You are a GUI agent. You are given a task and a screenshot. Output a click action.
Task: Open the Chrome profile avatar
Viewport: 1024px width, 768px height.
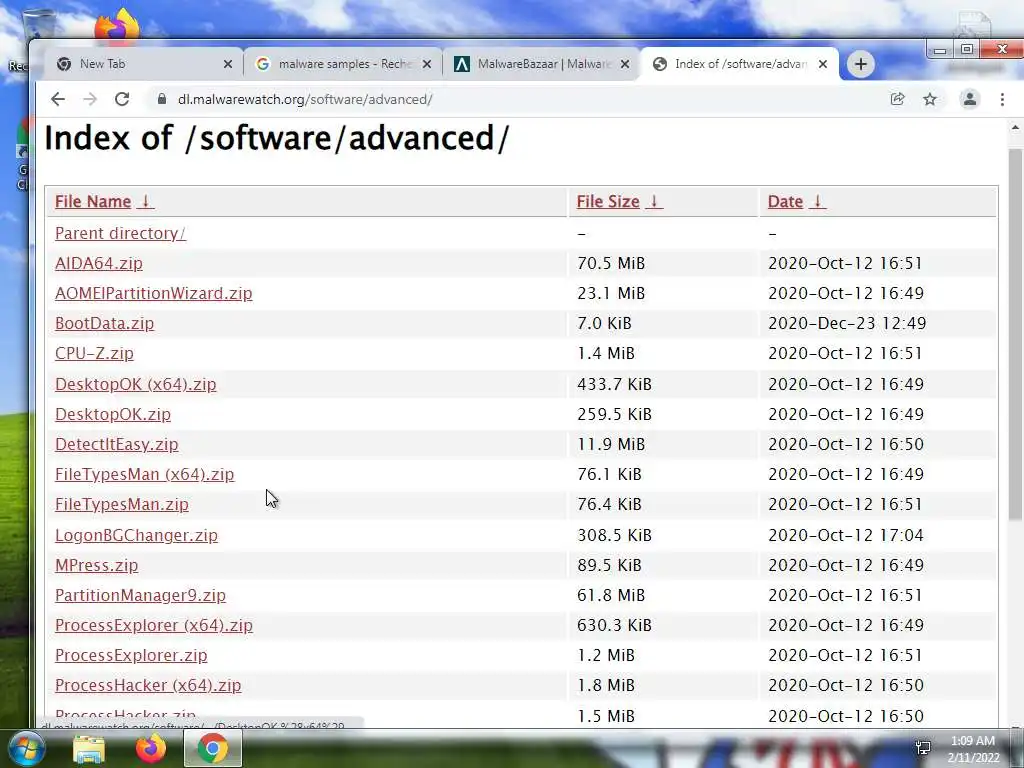tap(970, 99)
